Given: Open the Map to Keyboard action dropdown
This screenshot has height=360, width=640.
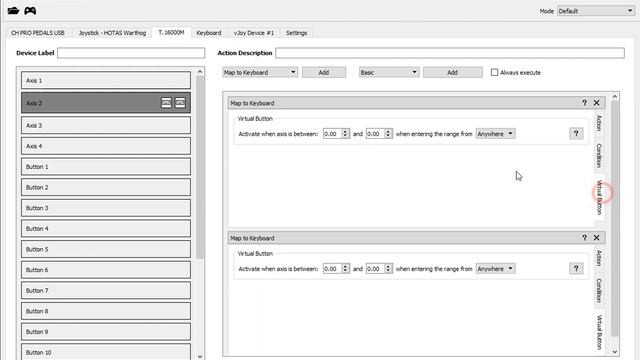Looking at the screenshot, I should pyautogui.click(x=260, y=72).
